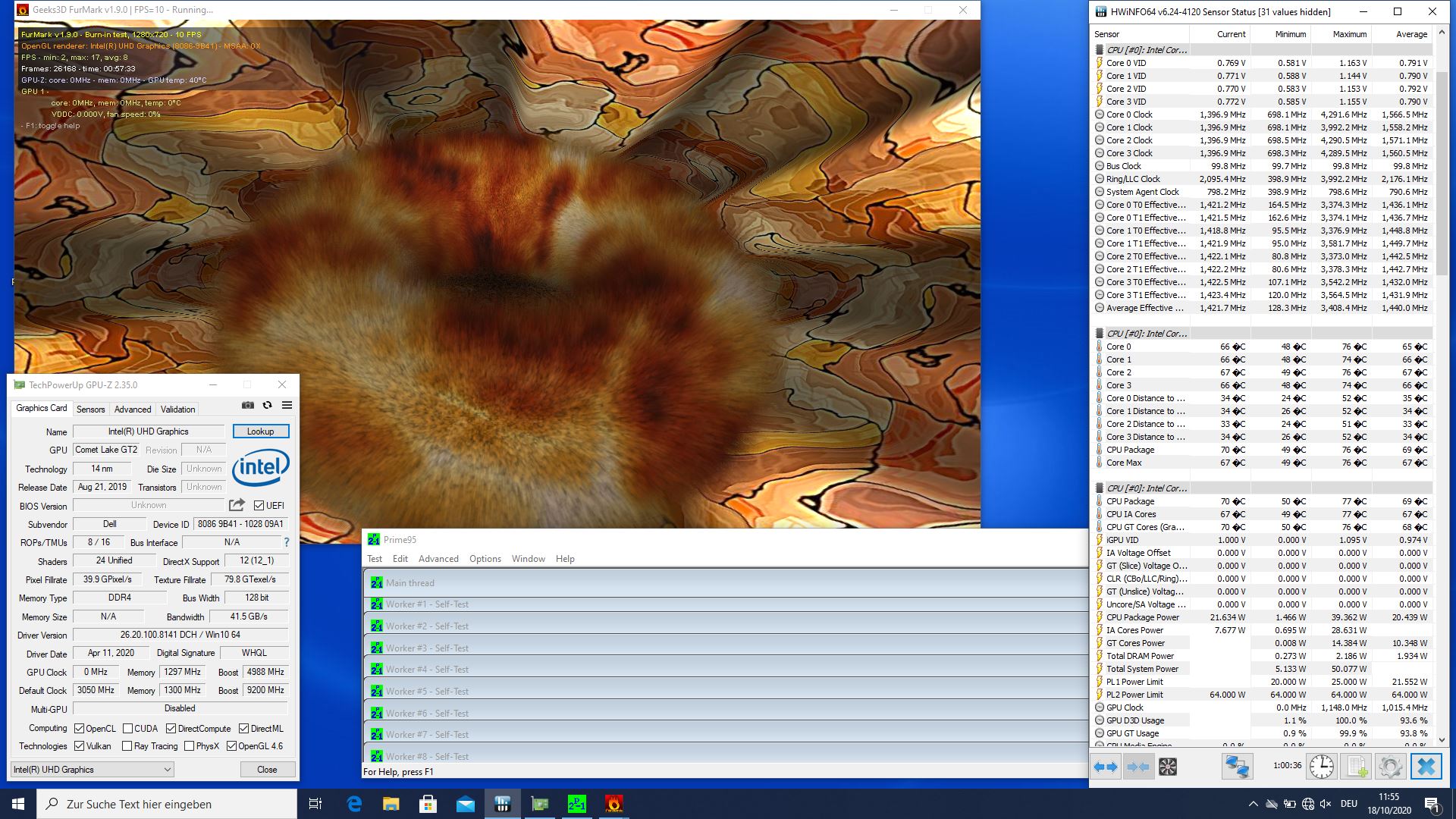Image resolution: width=1456 pixels, height=819 pixels.
Task: Click HWiNFO expand columns arrows icon
Action: (1106, 767)
